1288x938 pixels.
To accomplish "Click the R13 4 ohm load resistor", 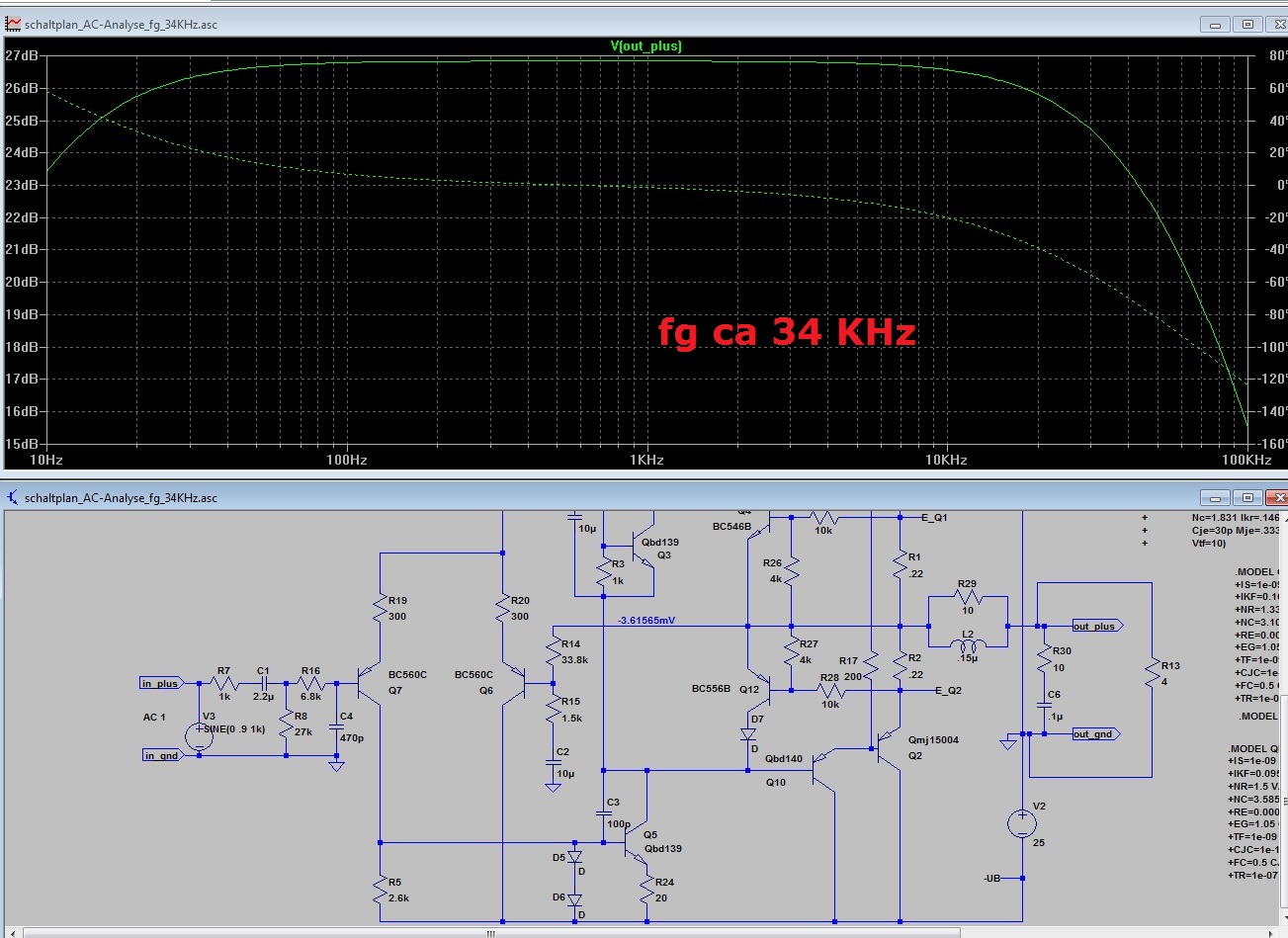I will pyautogui.click(x=1152, y=674).
